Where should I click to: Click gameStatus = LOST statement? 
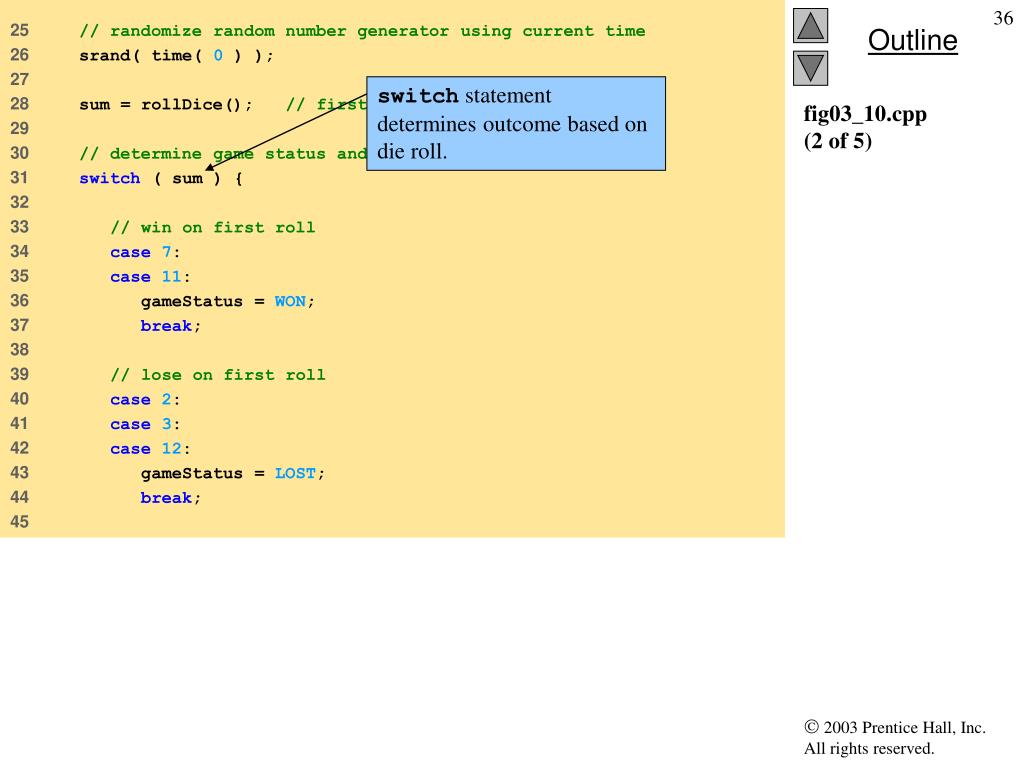coord(233,473)
